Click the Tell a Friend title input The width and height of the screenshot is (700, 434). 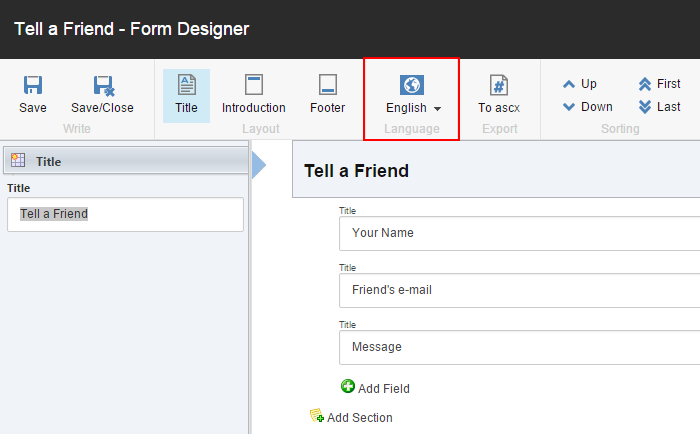(x=125, y=214)
